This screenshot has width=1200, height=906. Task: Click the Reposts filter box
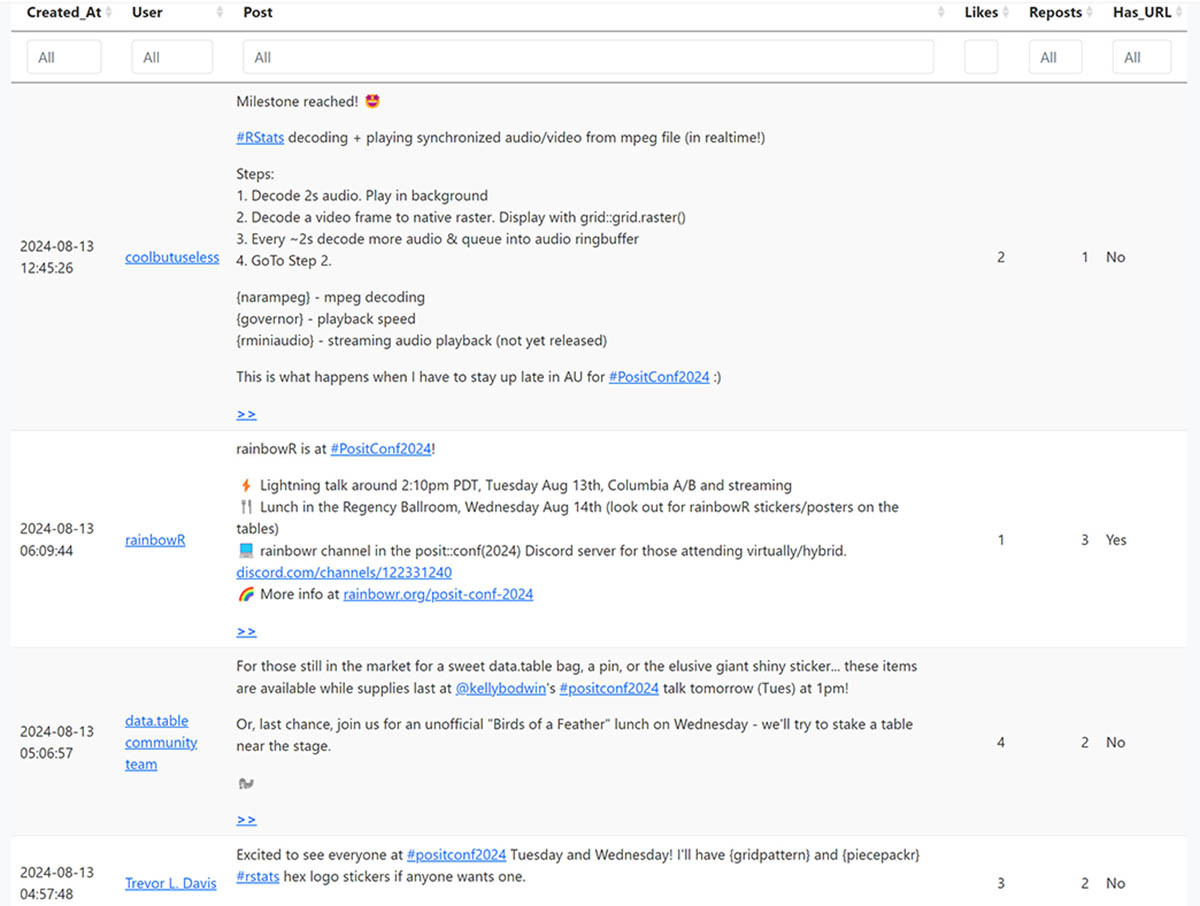pos(1055,57)
